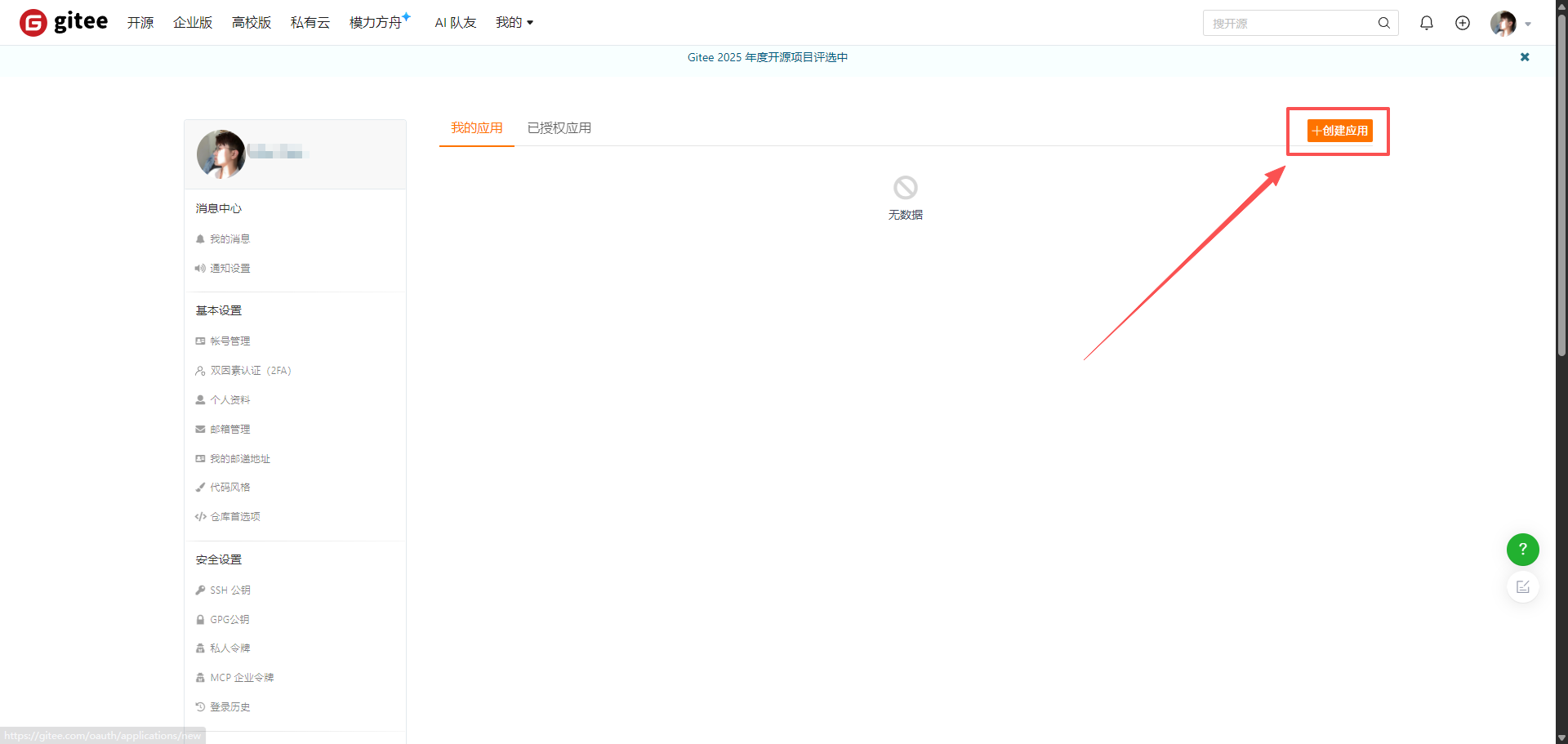The image size is (1568, 744).
Task: Click the page vertical scrollbar
Action: point(1561,245)
